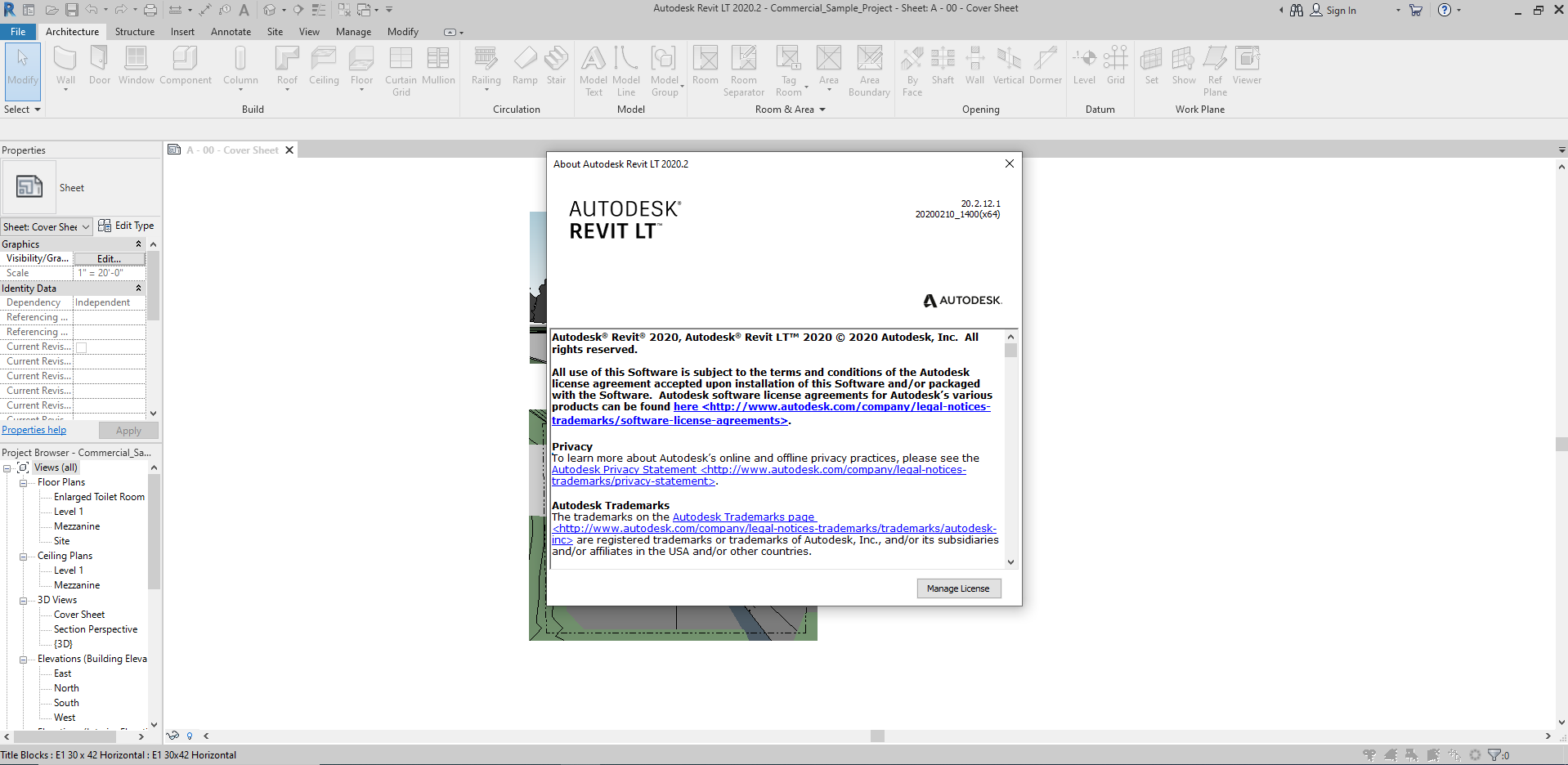Screen dimensions: 1568x765
Task: Select the Floor tool
Action: [361, 65]
